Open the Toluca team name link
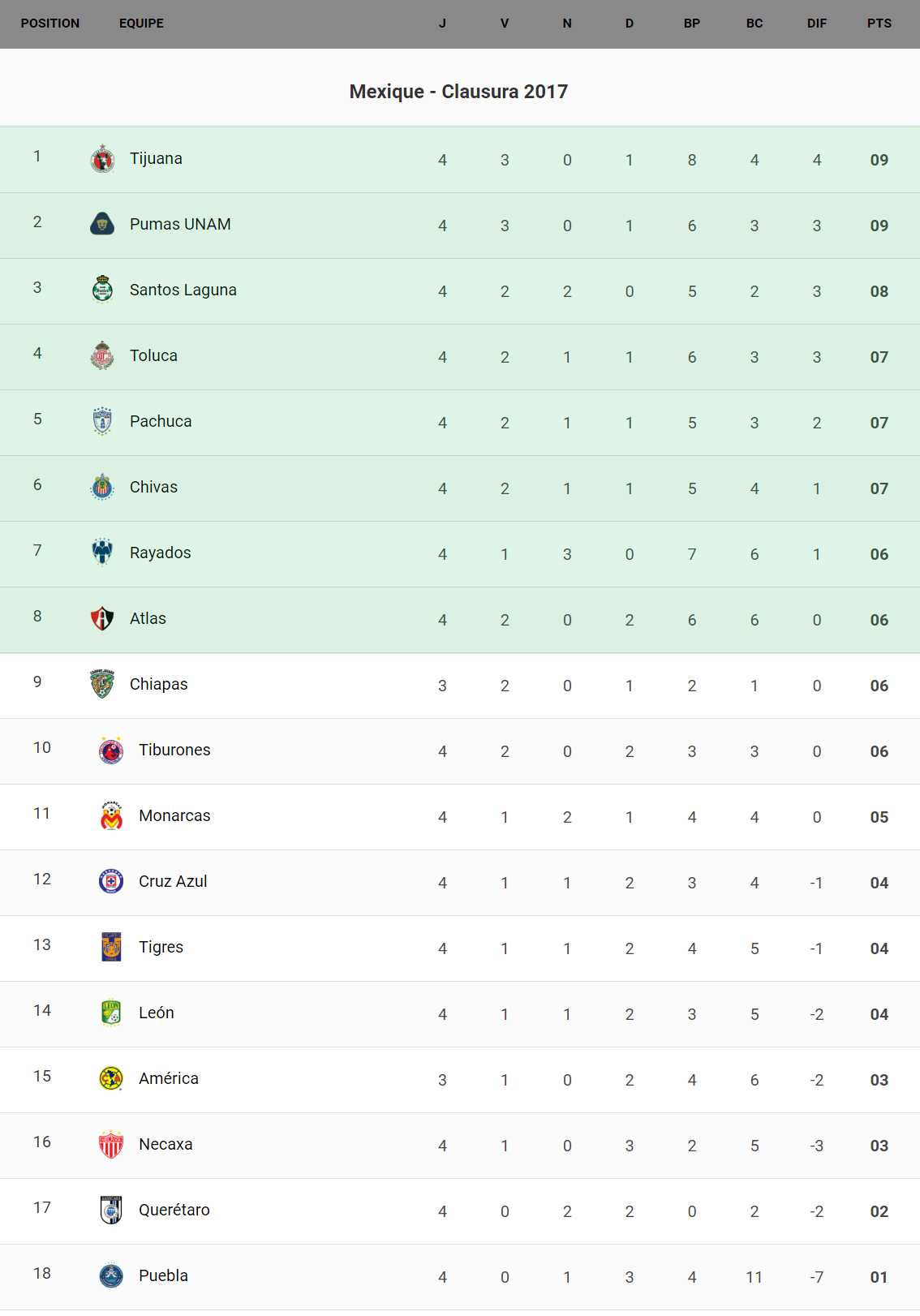The image size is (920, 1316). pos(153,355)
